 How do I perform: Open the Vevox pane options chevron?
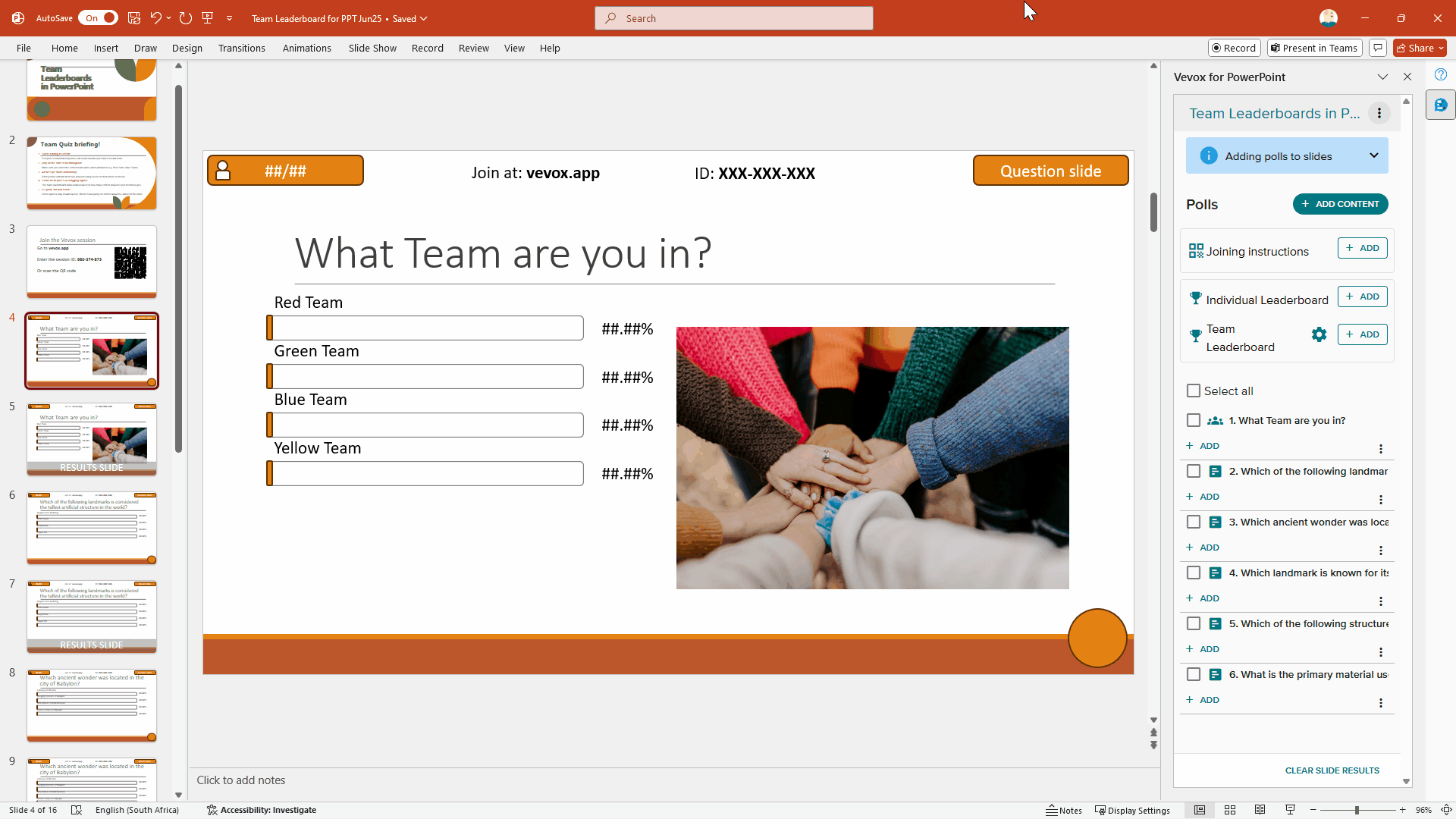pos(1382,77)
